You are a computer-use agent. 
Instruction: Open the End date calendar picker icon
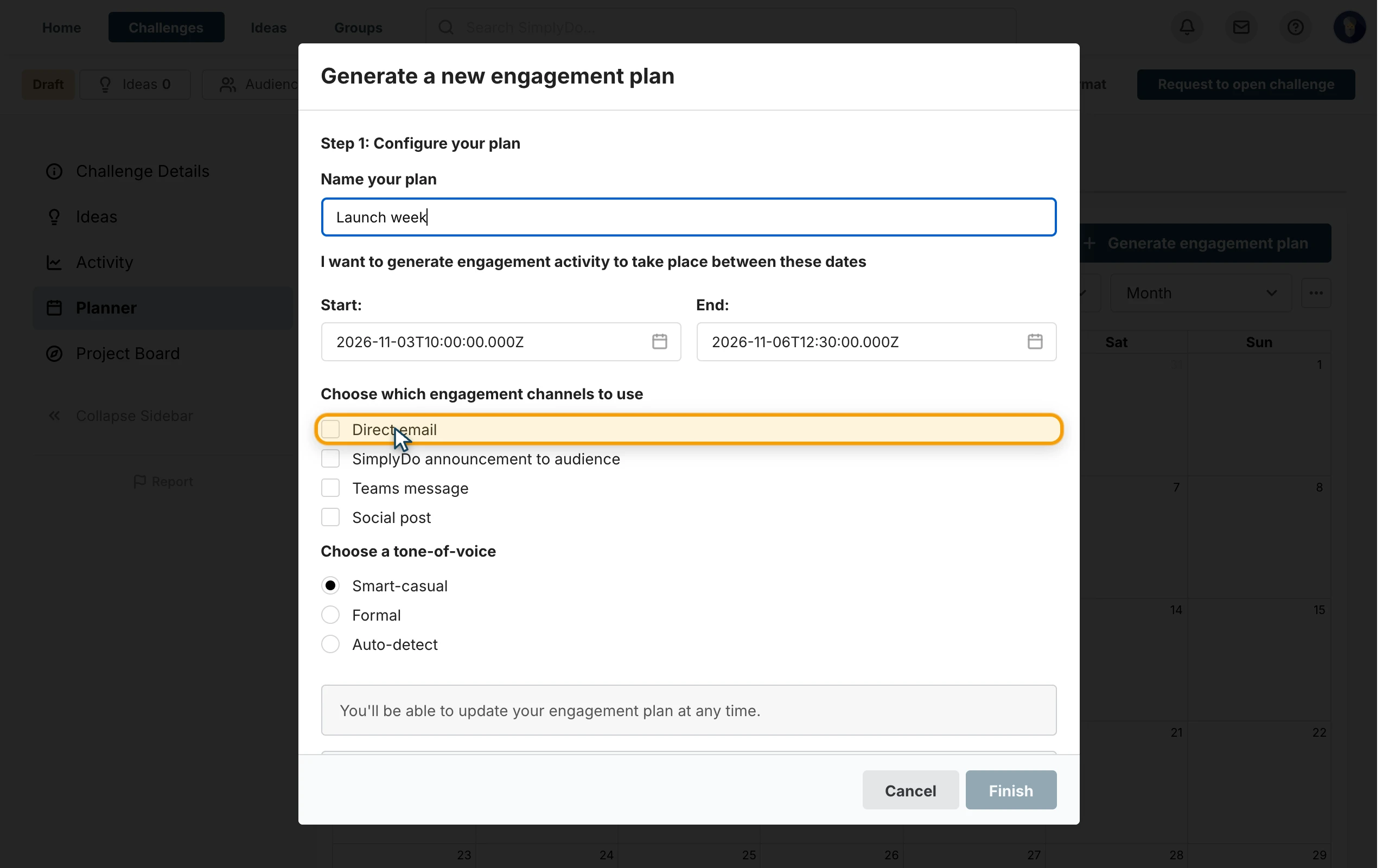[x=1035, y=342]
